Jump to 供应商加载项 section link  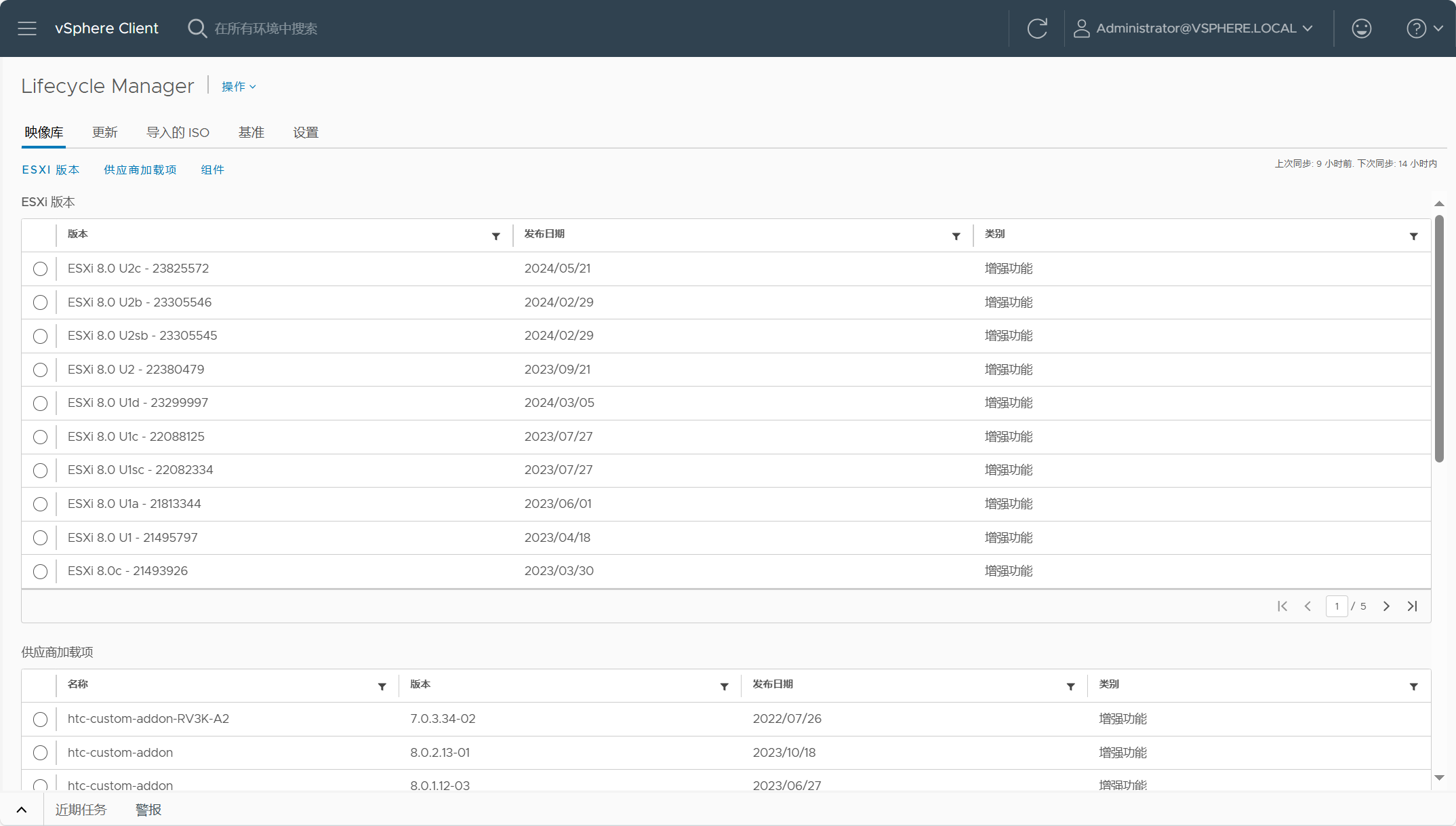click(x=140, y=170)
